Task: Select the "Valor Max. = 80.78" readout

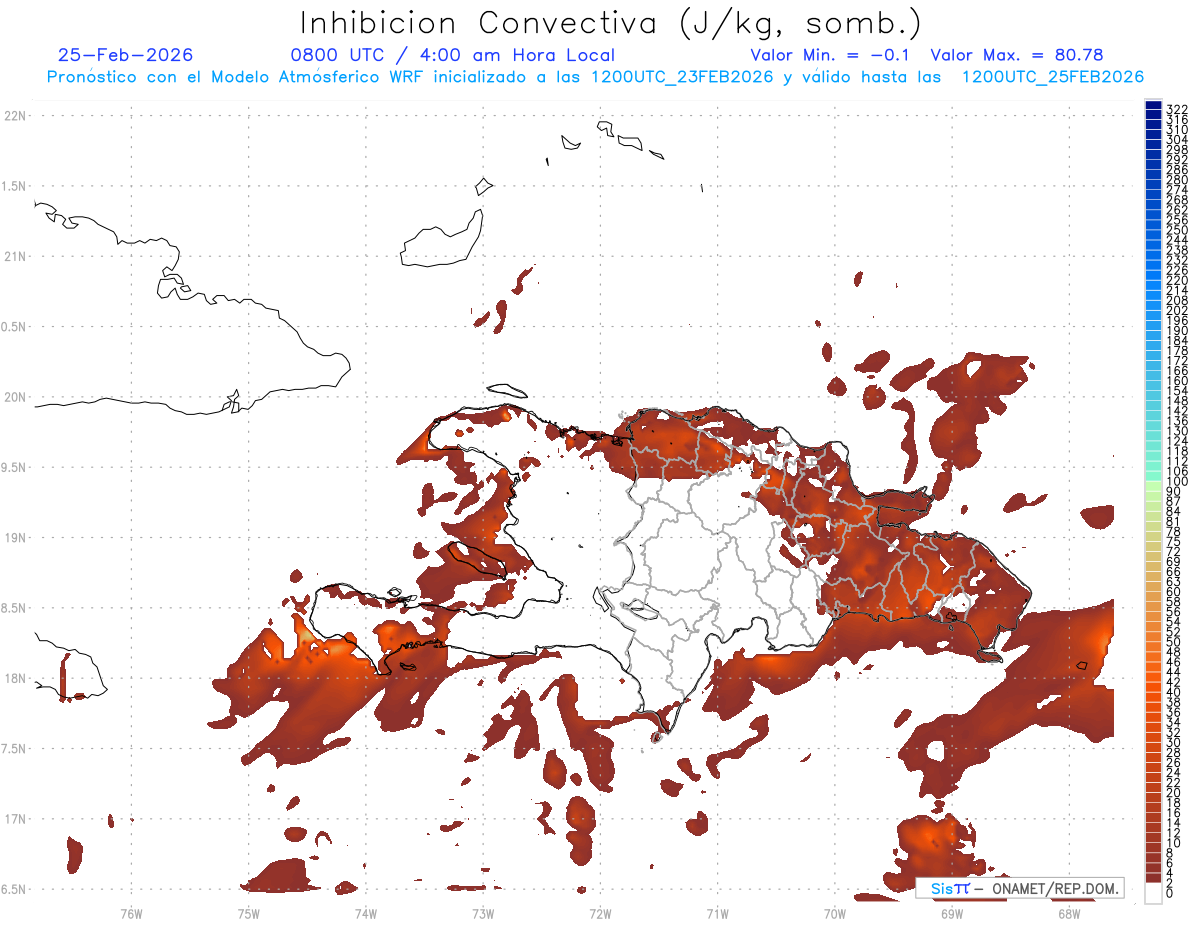Action: [x=1017, y=55]
